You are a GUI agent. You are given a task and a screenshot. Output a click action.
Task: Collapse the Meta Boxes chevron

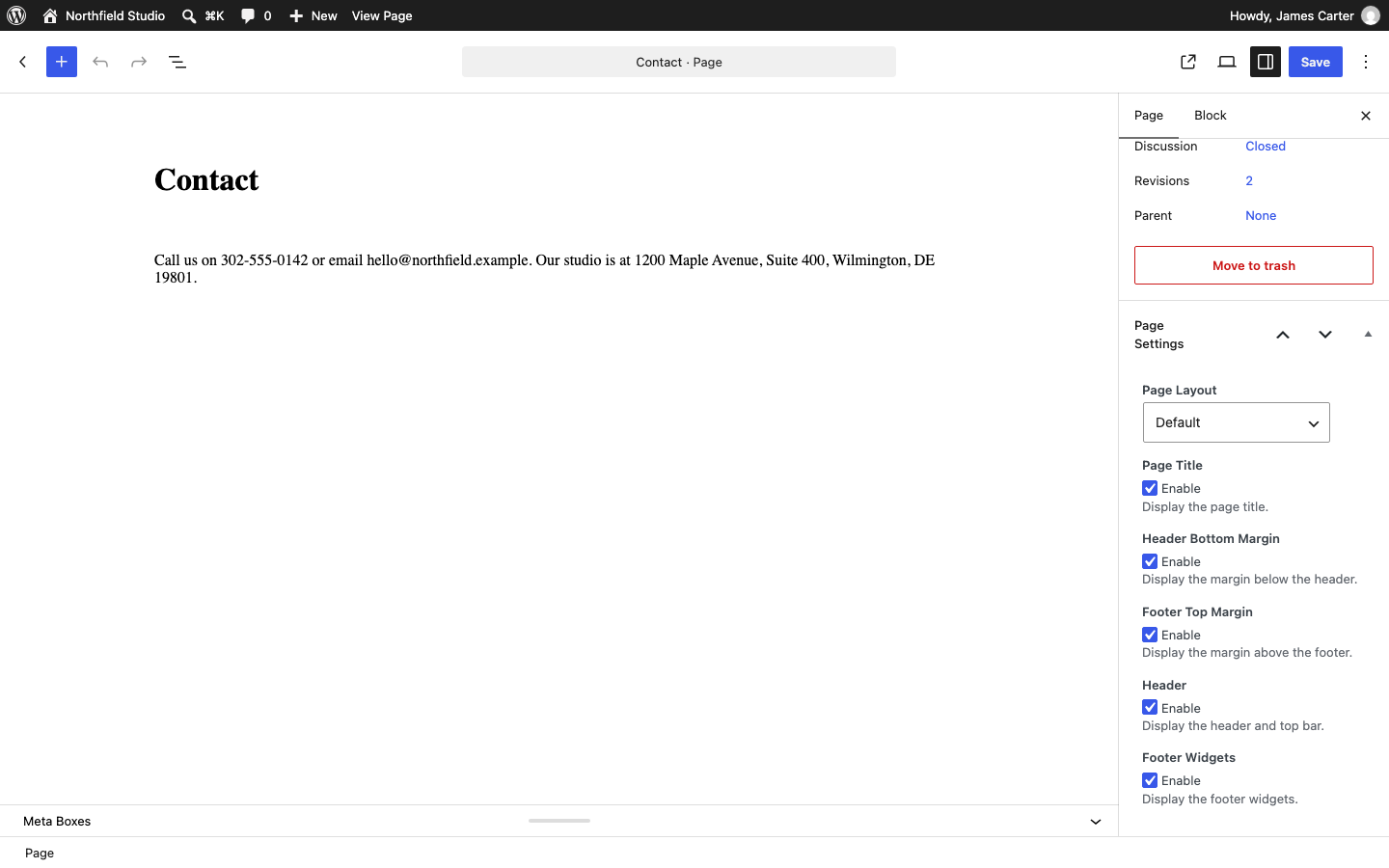pyautogui.click(x=1096, y=822)
